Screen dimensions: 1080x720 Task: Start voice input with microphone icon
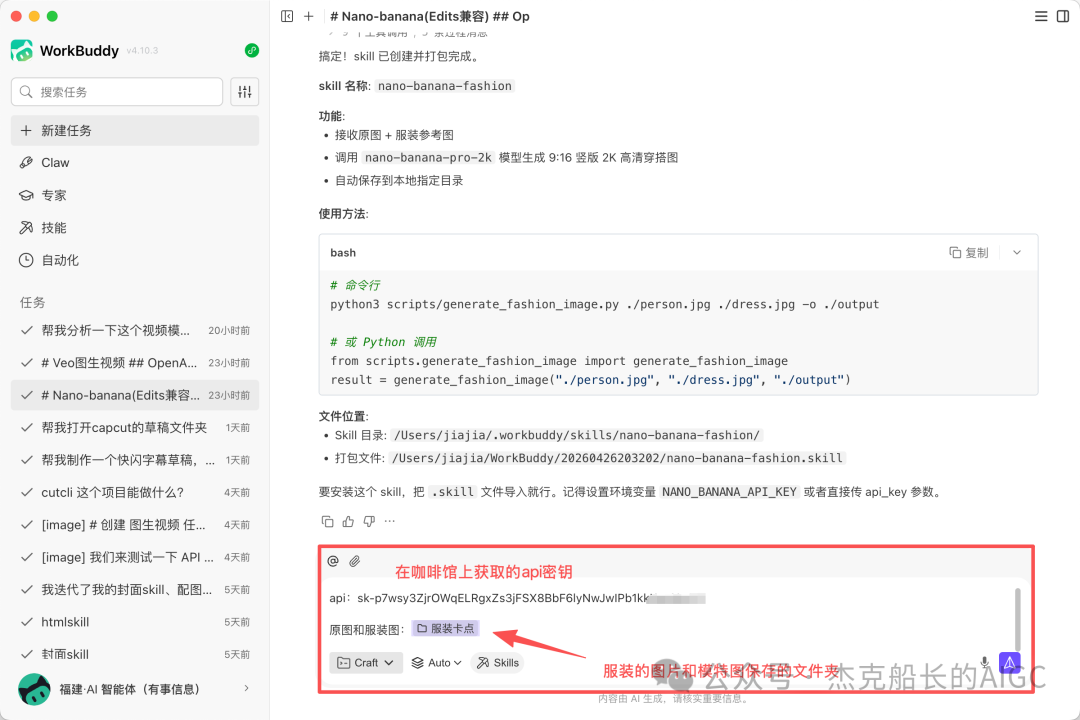985,663
